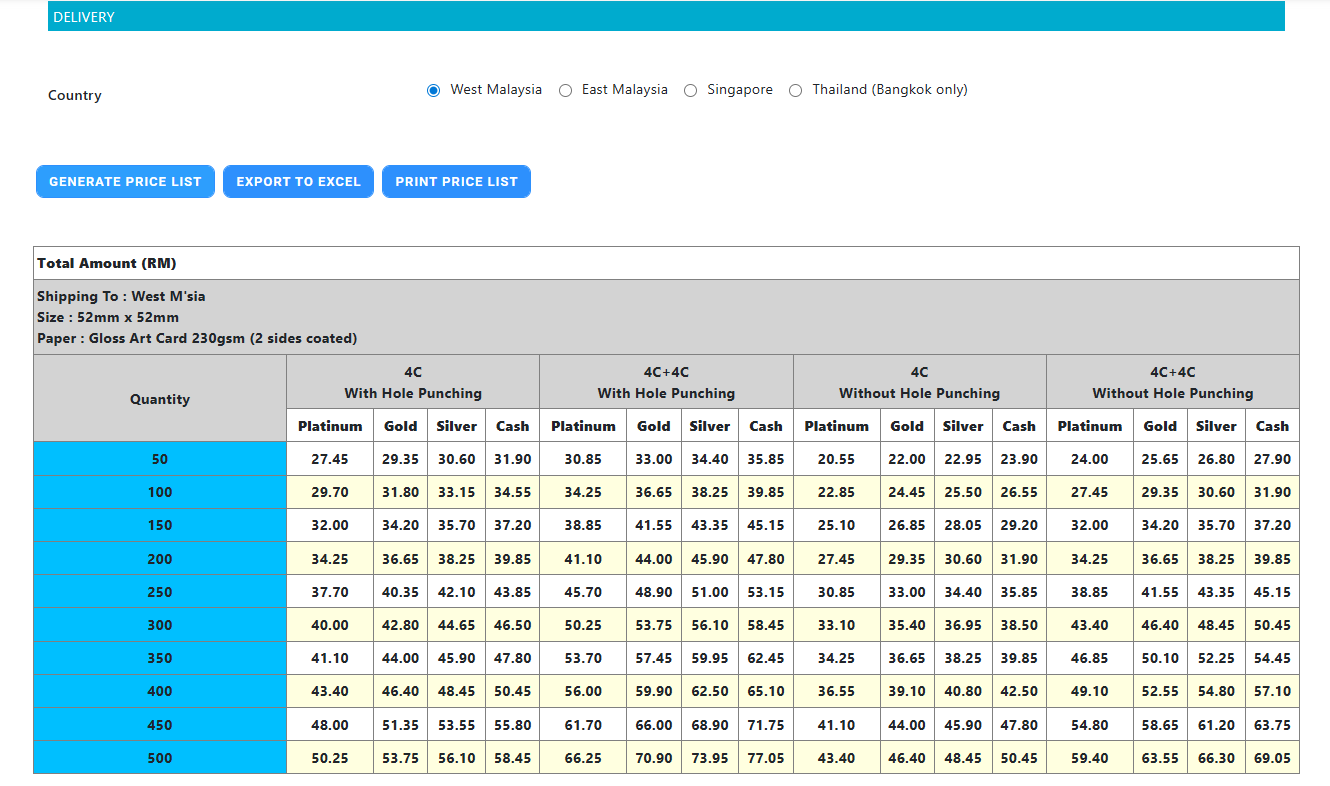Click Print Price List button

[456, 182]
